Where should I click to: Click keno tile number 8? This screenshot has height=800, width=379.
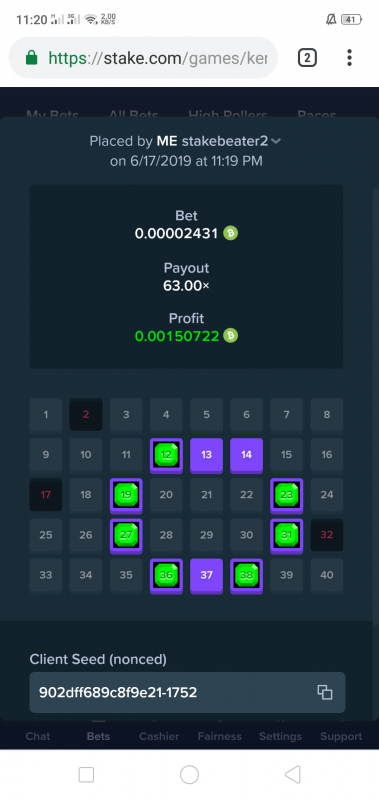[x=327, y=414]
